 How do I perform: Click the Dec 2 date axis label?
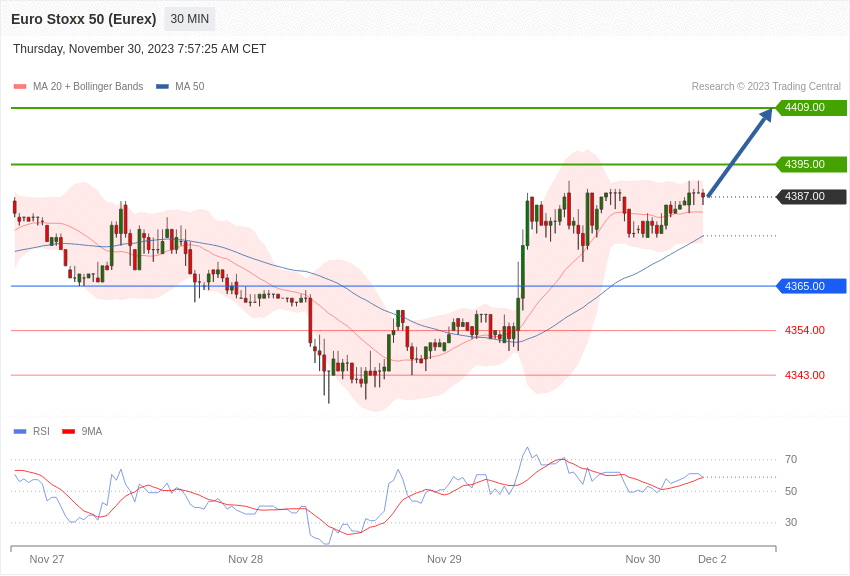point(712,559)
